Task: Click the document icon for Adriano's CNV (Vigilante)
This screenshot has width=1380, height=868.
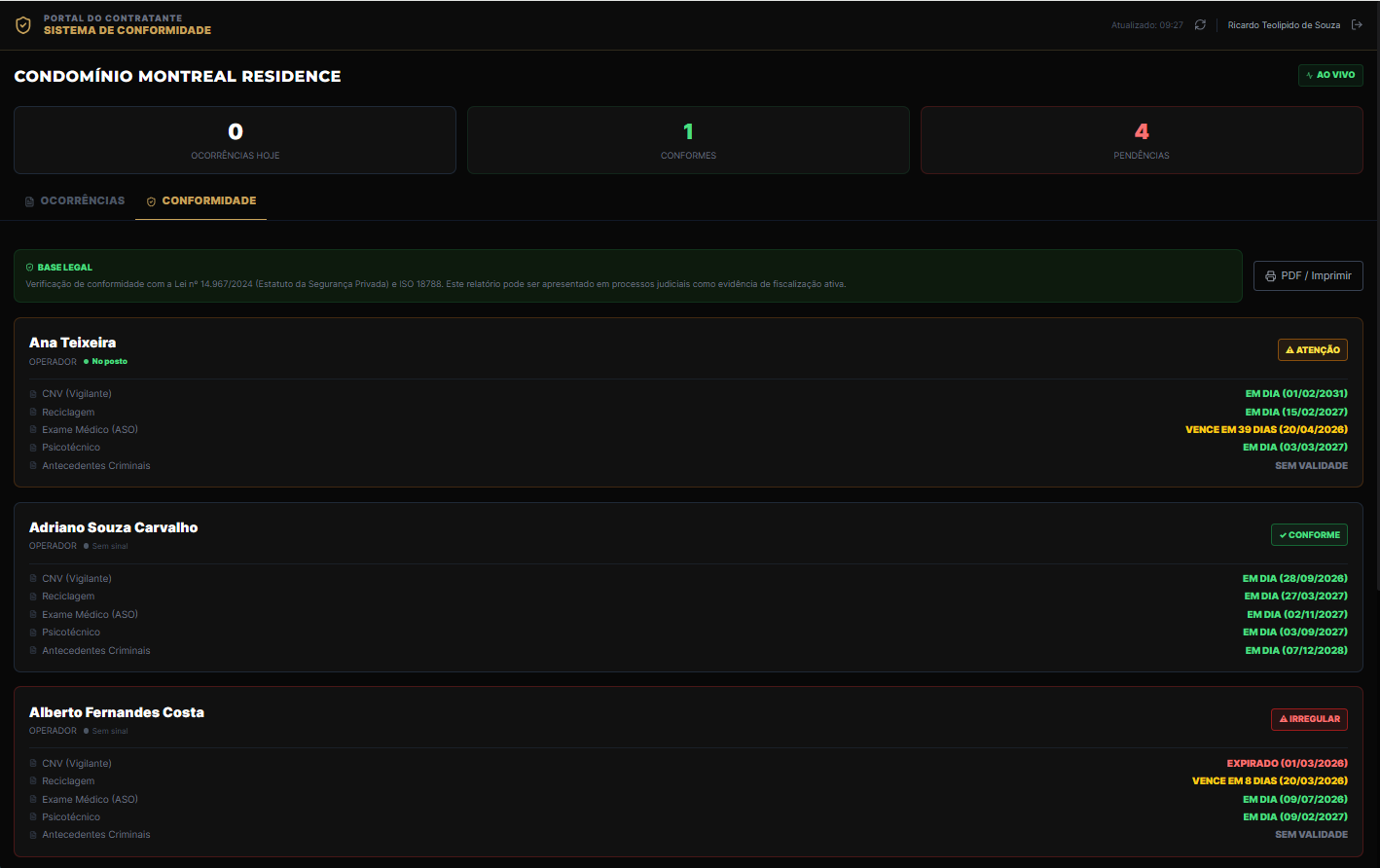Action: point(33,579)
